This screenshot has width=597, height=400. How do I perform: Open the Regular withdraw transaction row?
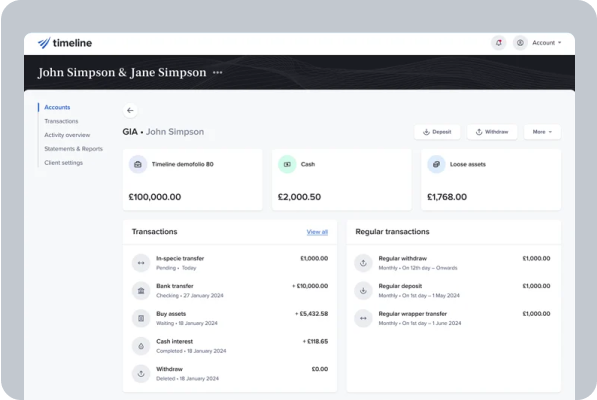(453, 263)
